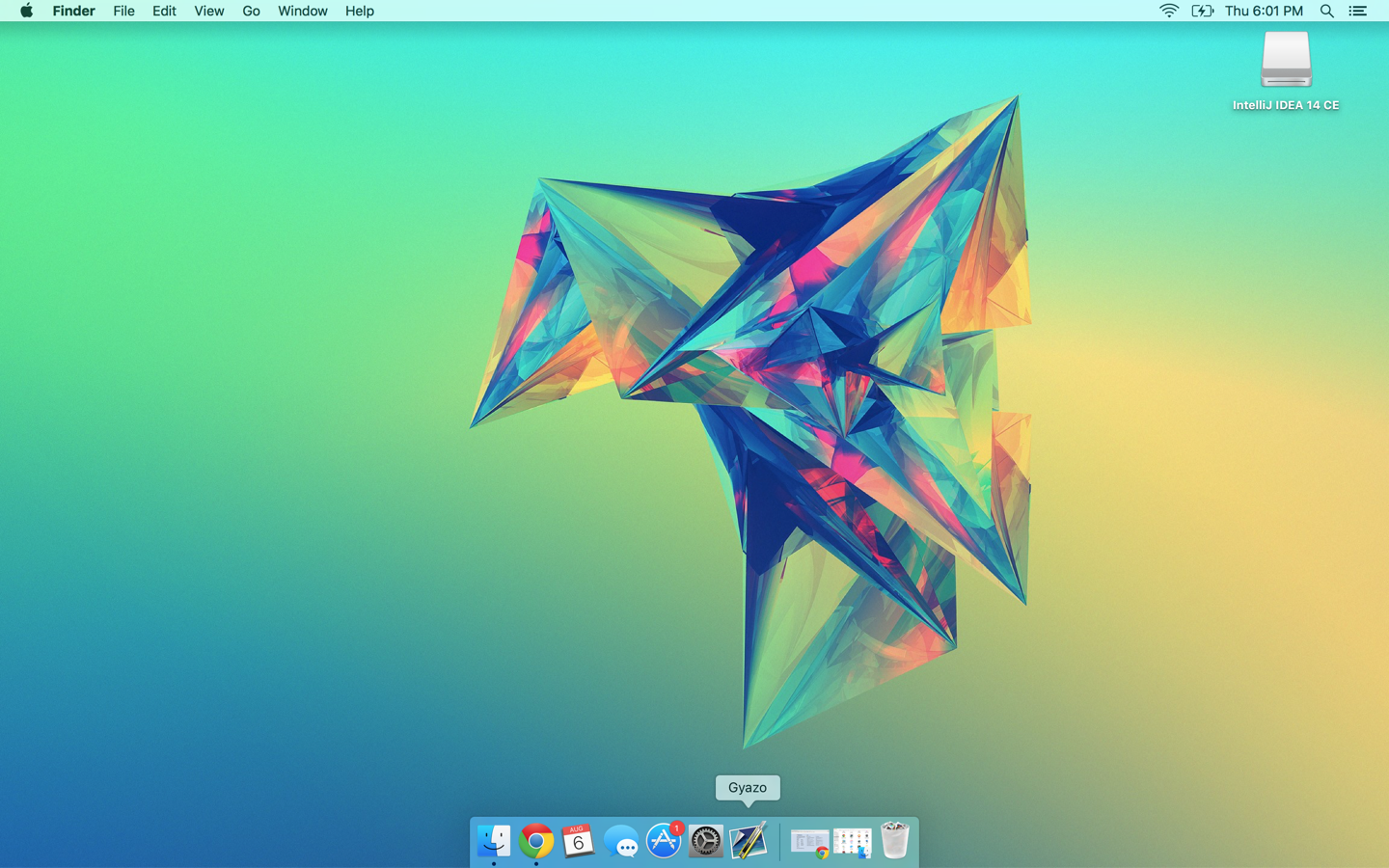Open Messages from the dock

point(621,842)
